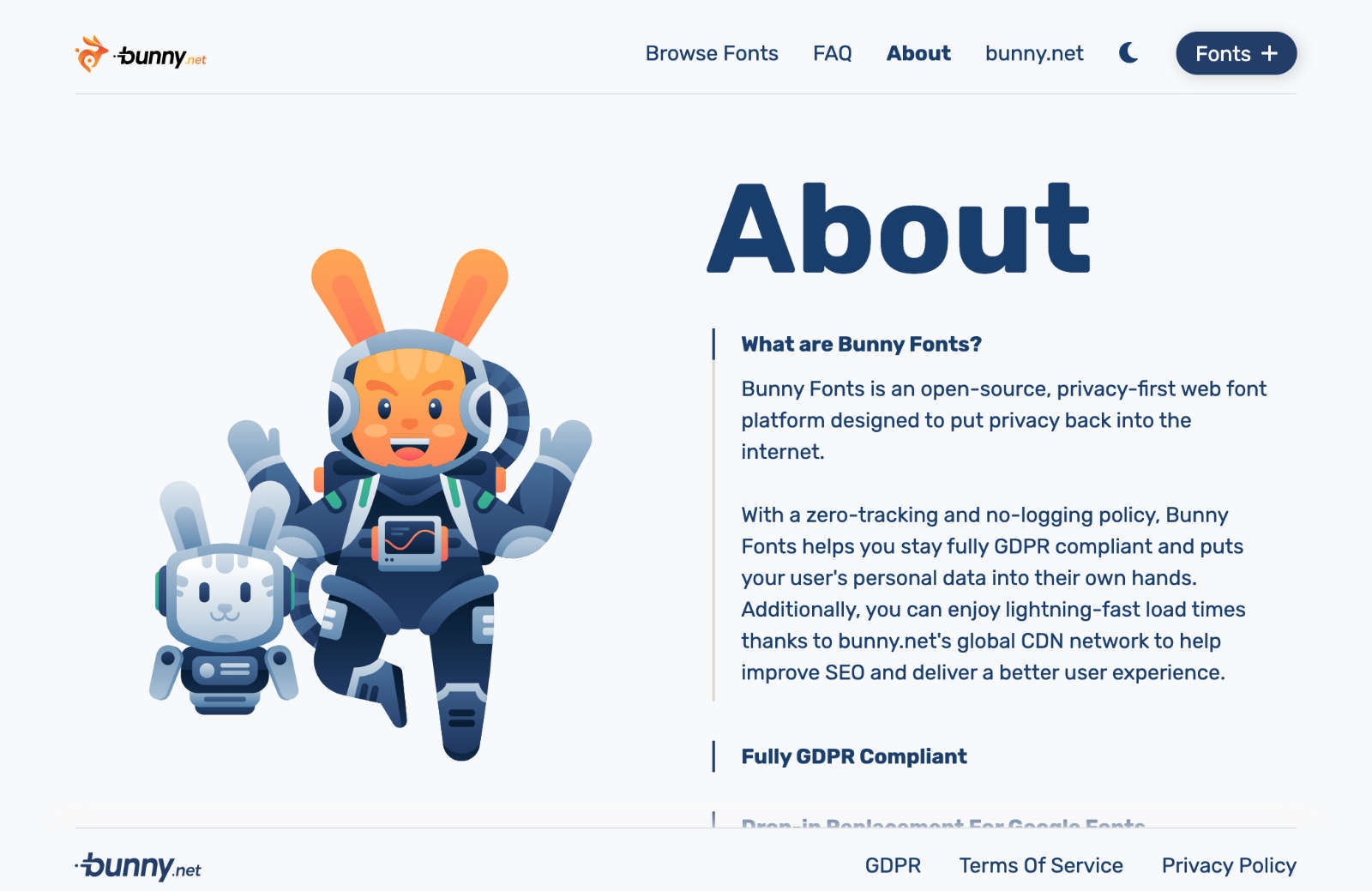
Task: Click the large About heading
Action: [x=899, y=228]
